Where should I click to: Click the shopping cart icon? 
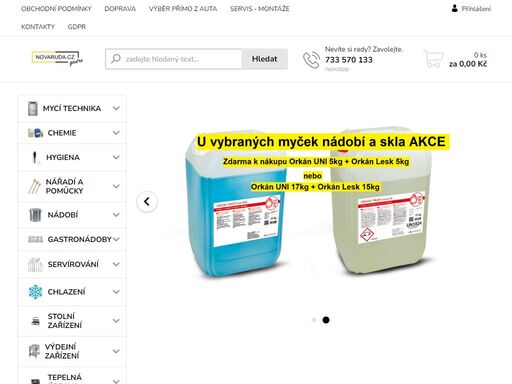pos(433,59)
